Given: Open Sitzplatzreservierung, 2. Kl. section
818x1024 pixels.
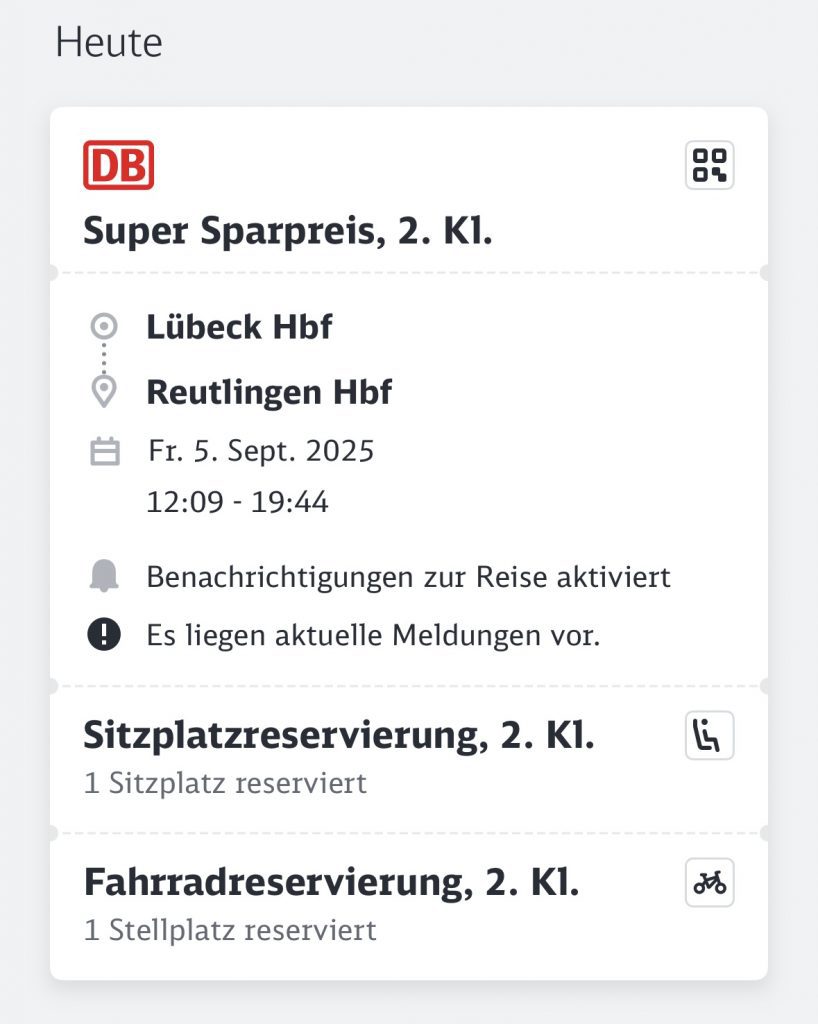Looking at the screenshot, I should [339, 737].
